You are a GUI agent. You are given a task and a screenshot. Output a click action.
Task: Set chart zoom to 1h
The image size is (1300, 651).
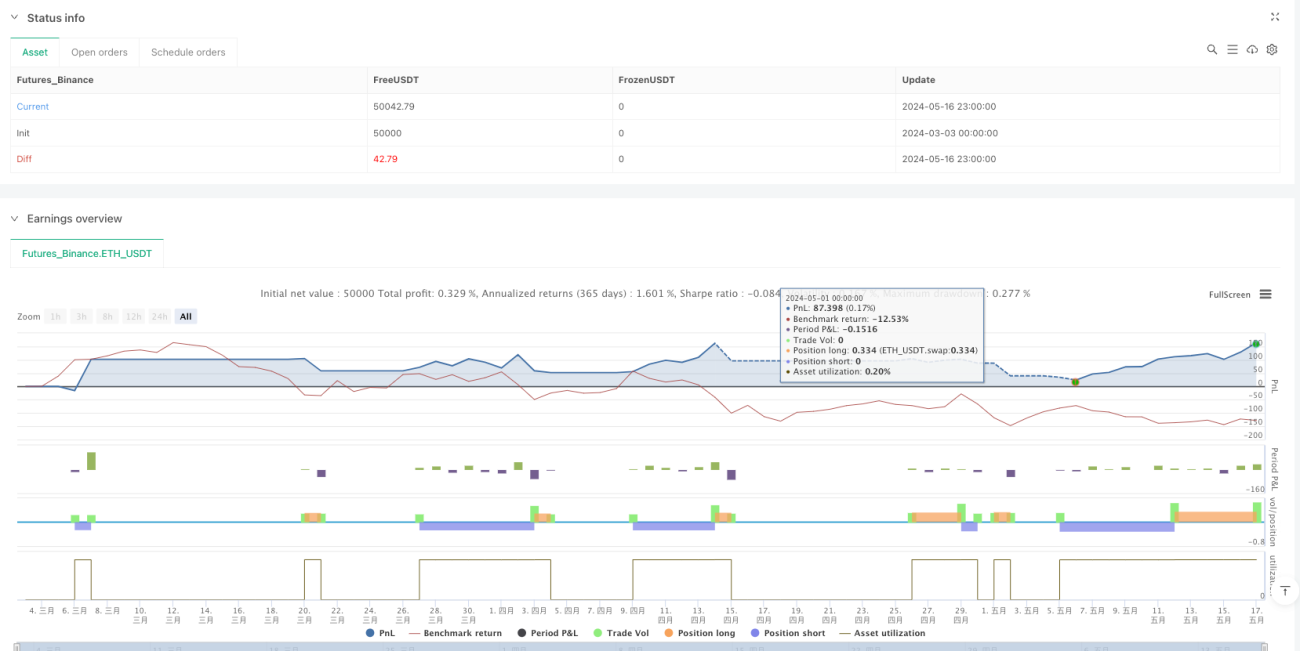coord(56,316)
